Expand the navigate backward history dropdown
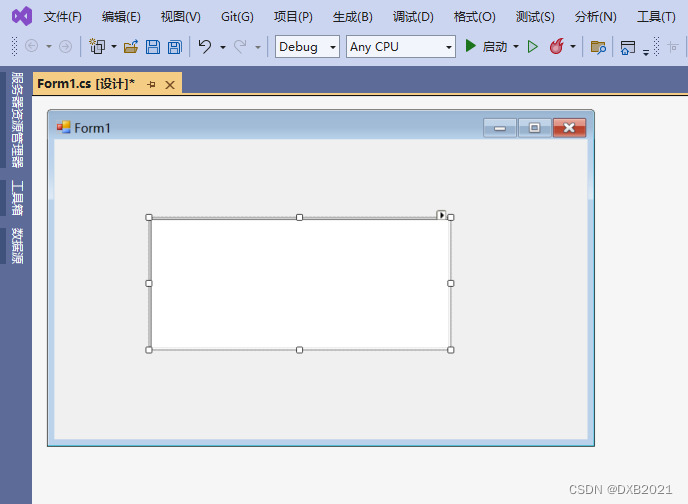688x504 pixels. coord(49,46)
